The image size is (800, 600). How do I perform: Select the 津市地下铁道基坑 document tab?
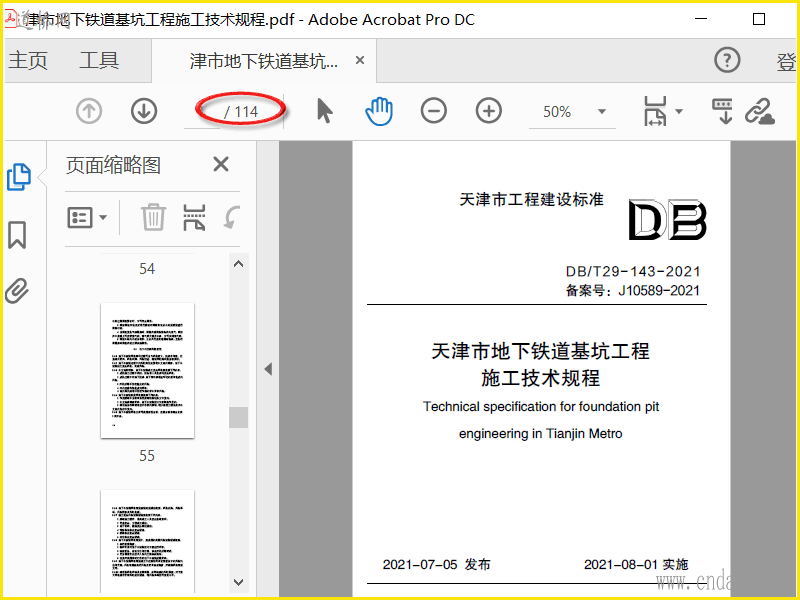click(263, 61)
